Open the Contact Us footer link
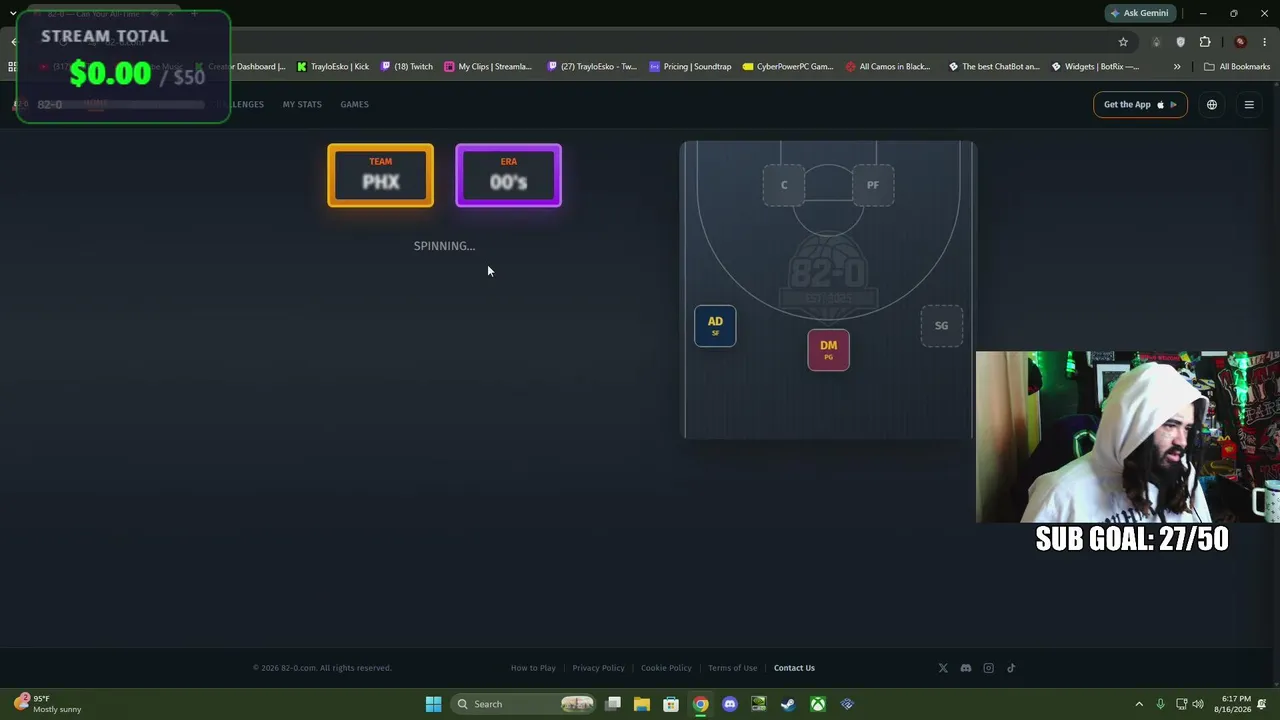 coord(794,668)
